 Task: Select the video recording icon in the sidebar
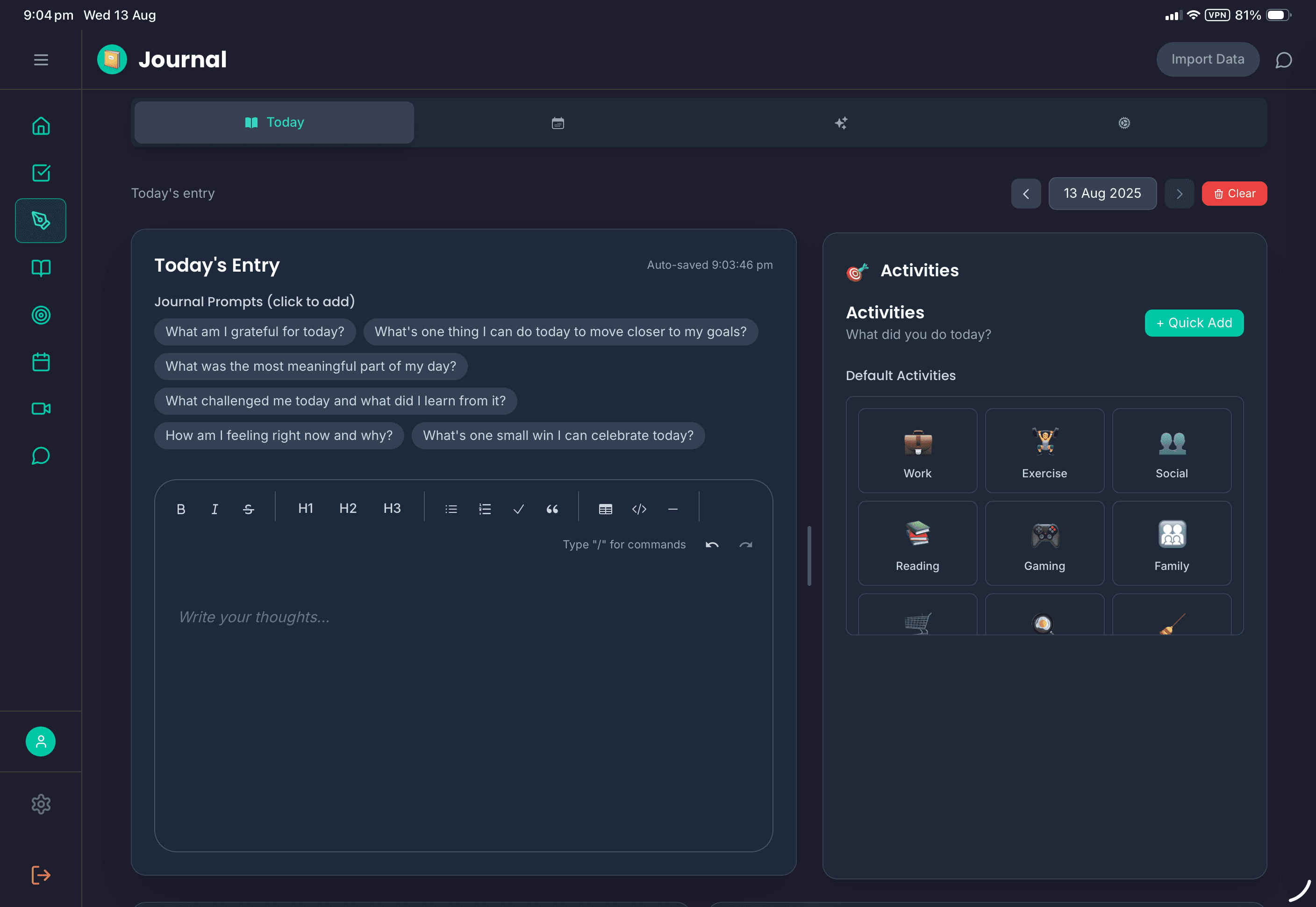coord(40,408)
